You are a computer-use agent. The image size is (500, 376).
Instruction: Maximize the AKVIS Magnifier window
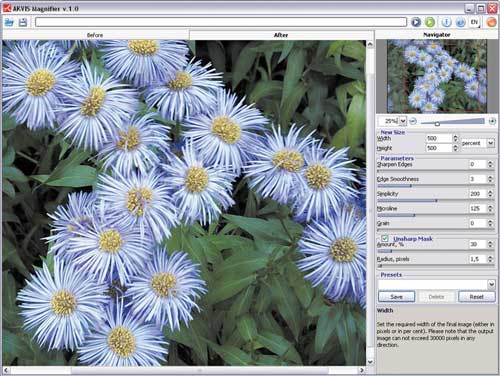click(x=481, y=8)
